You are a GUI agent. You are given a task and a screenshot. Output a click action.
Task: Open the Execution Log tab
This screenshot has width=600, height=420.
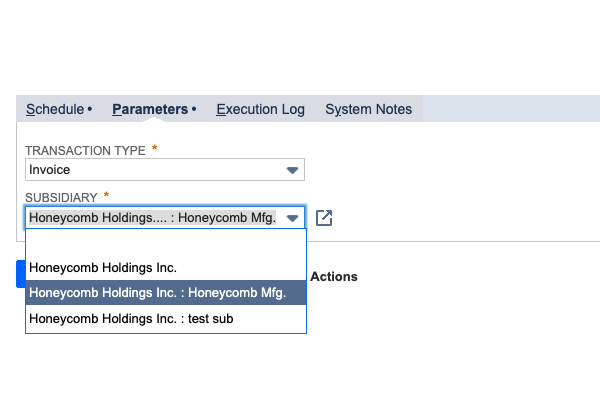(260, 109)
